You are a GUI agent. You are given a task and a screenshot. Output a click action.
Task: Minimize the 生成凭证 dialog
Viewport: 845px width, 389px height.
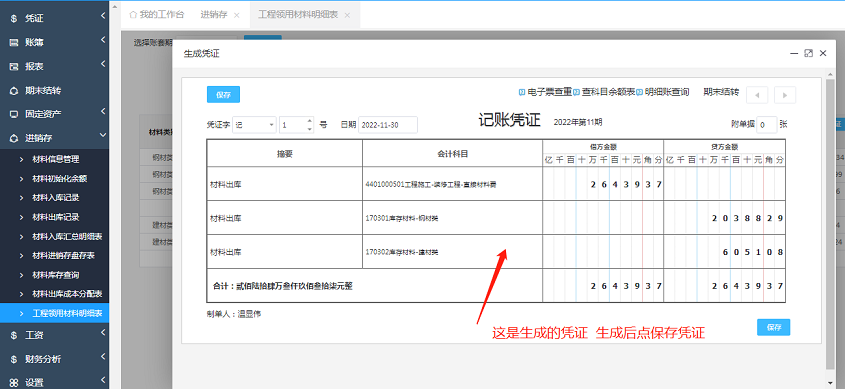794,53
